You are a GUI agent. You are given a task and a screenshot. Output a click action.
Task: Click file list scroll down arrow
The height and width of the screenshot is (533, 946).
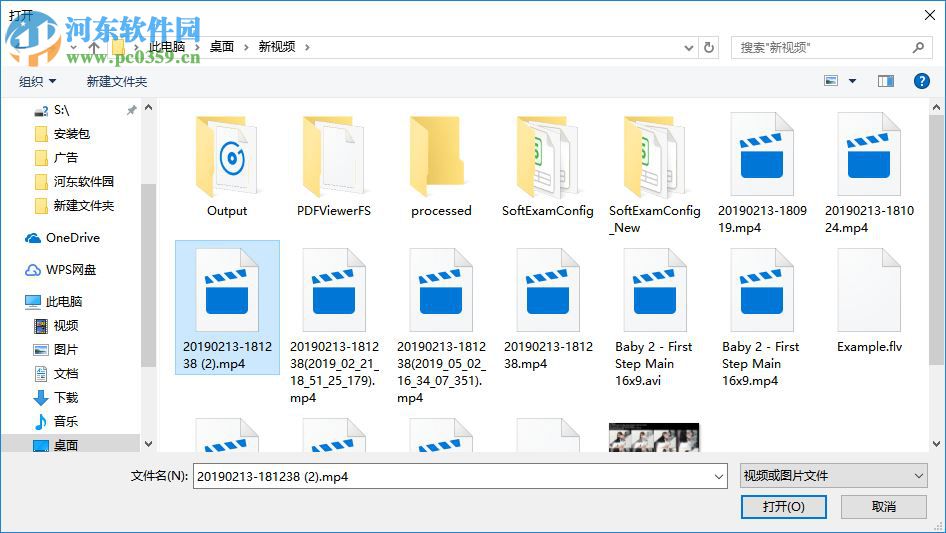(x=936, y=444)
